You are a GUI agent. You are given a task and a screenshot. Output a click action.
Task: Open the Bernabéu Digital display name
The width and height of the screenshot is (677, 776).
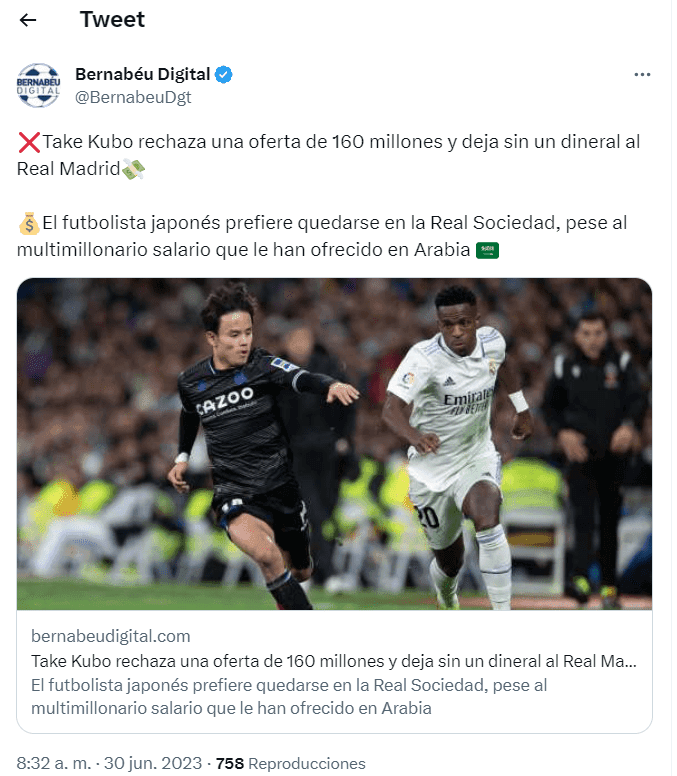click(143, 74)
